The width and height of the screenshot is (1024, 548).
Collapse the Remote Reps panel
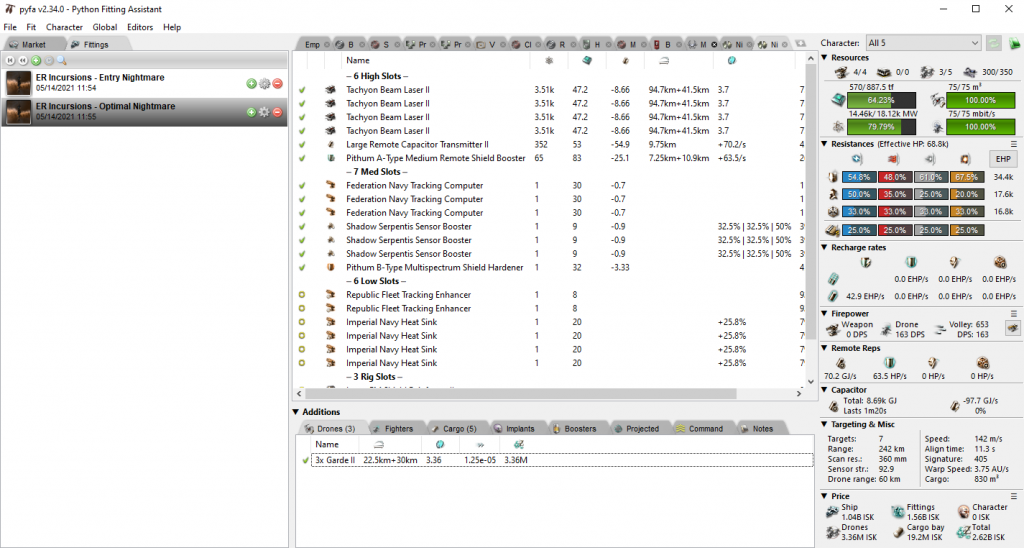pos(825,348)
